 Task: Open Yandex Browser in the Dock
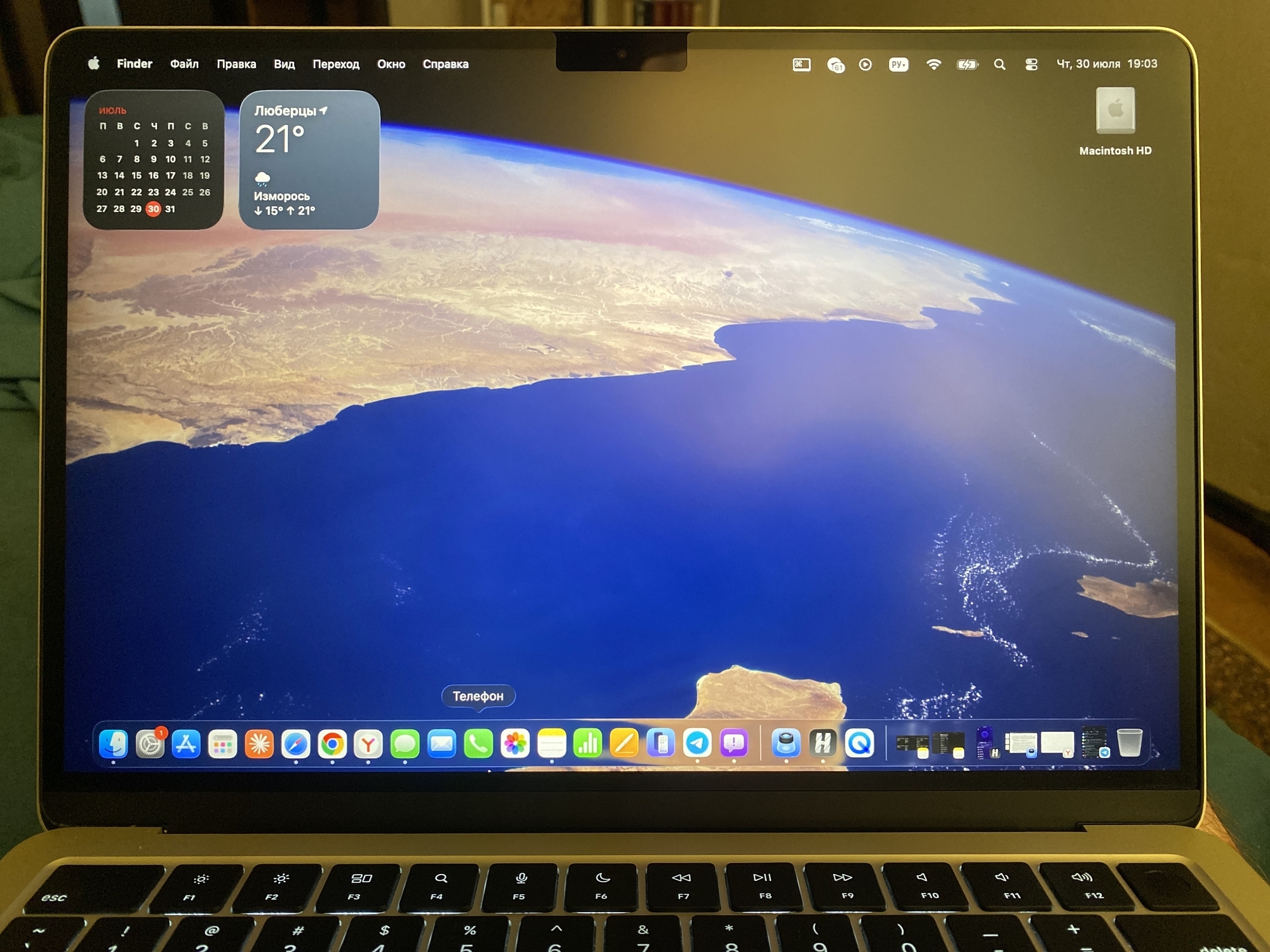[368, 743]
